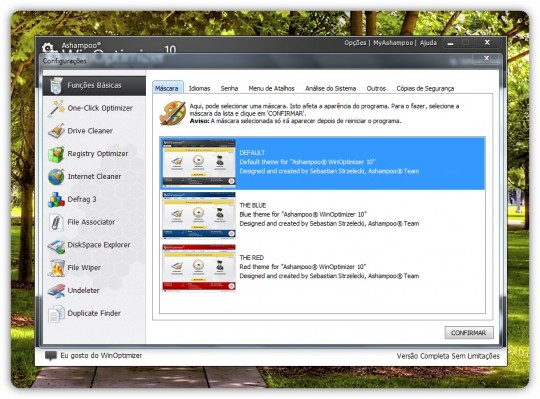Select the Registry Optimizer label
Viewport: 540px width, 399px height.
coord(97,154)
